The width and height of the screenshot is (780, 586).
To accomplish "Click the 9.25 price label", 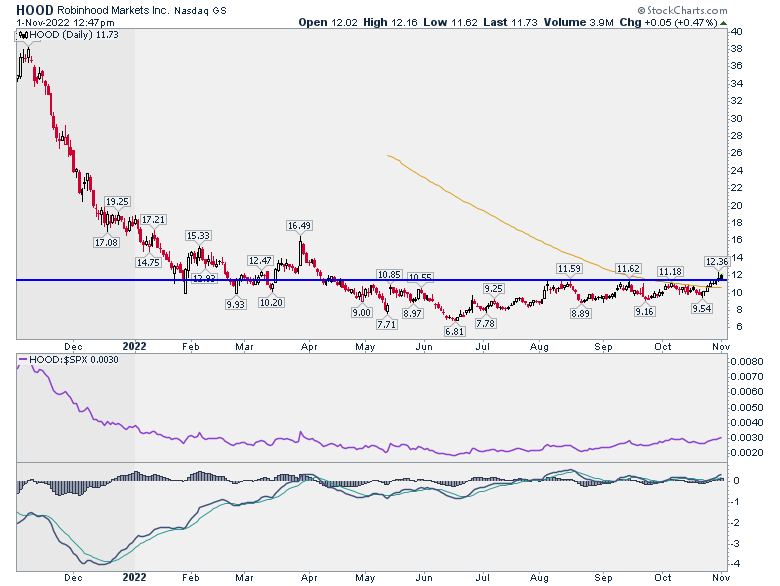I will [493, 289].
